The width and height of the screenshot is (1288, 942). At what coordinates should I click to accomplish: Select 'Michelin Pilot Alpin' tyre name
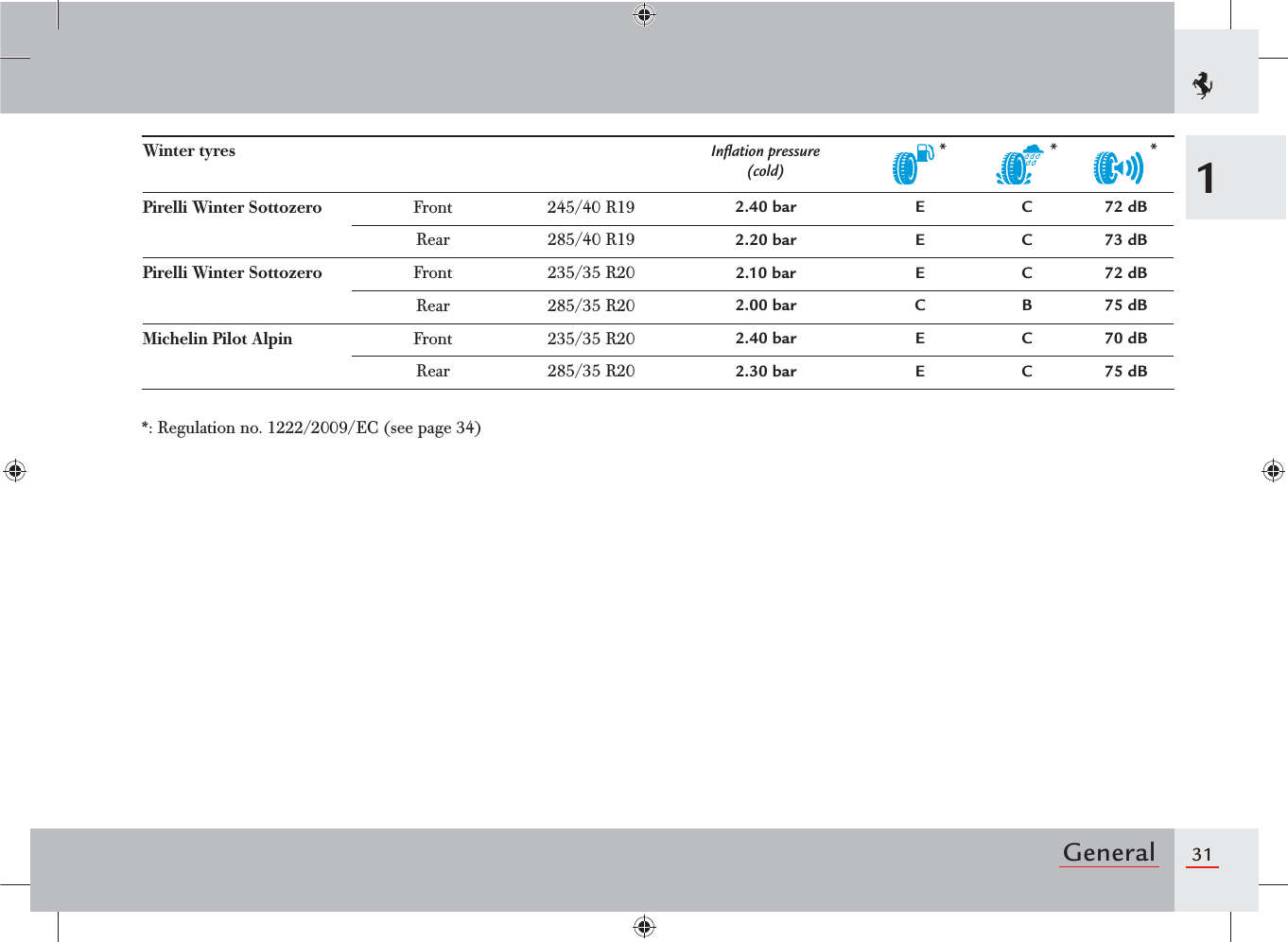(x=218, y=339)
